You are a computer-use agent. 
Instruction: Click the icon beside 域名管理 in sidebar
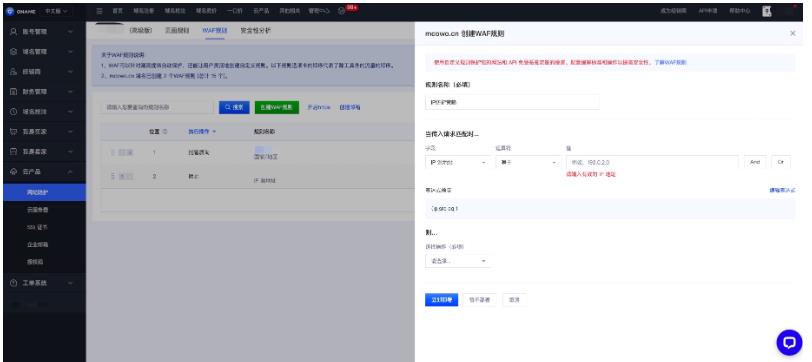[14, 52]
